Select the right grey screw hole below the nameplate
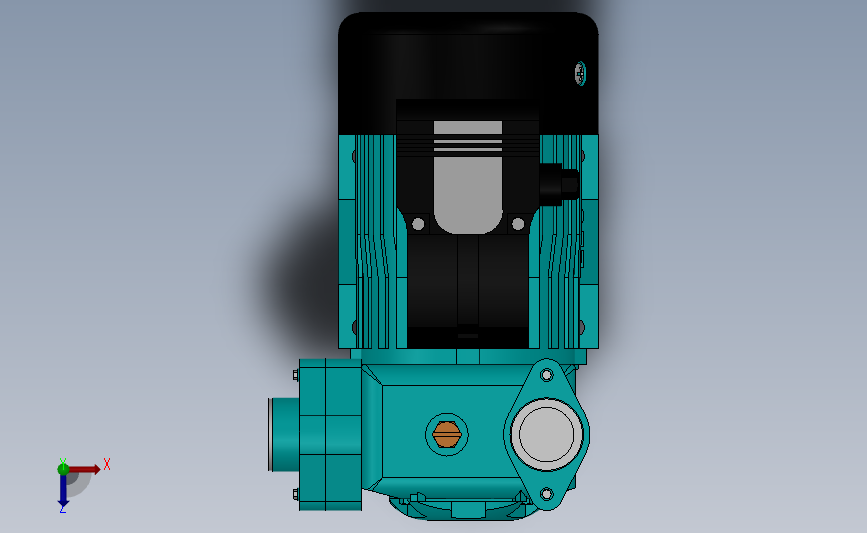The image size is (867, 533). point(518,224)
